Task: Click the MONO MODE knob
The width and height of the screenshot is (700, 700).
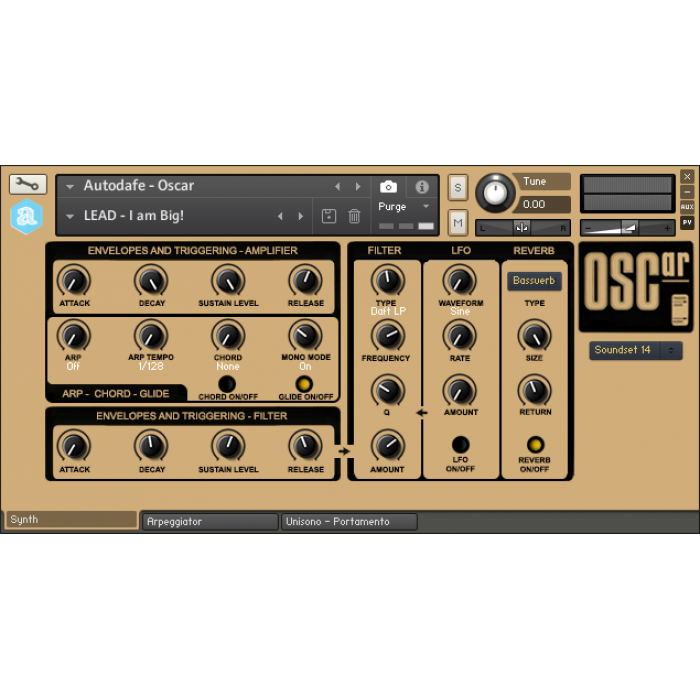Action: (x=305, y=336)
